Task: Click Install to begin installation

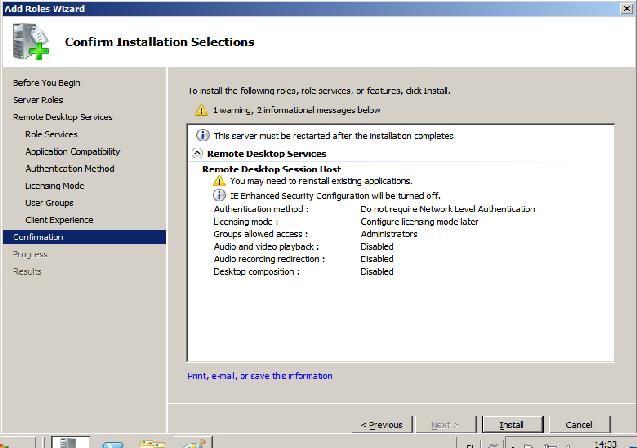Action: 512,424
